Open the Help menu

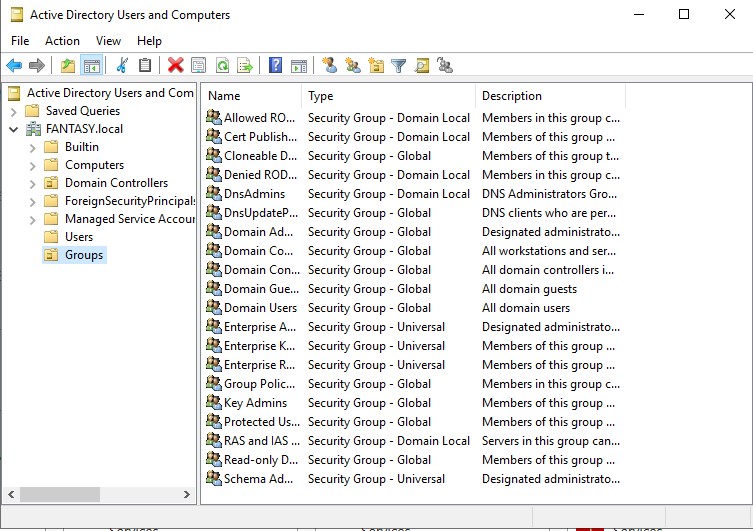coord(149,41)
